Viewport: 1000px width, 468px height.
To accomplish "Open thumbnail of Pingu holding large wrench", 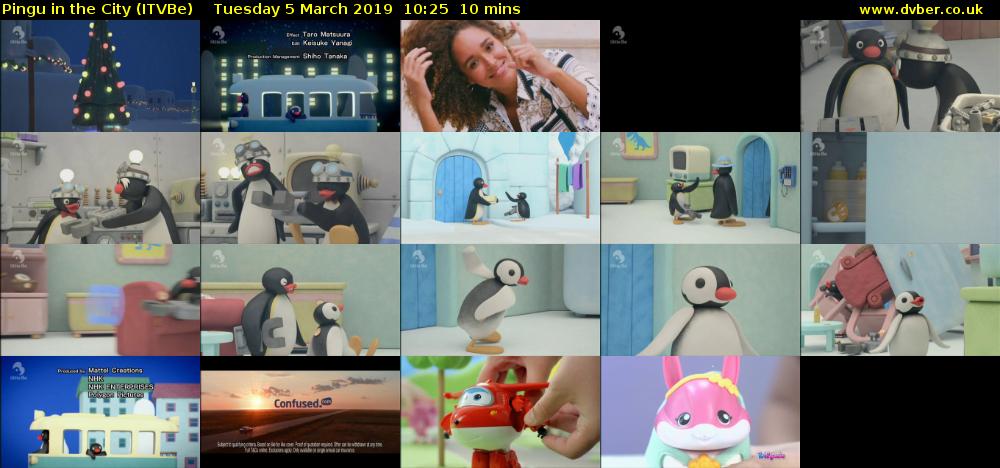I will coord(300,300).
